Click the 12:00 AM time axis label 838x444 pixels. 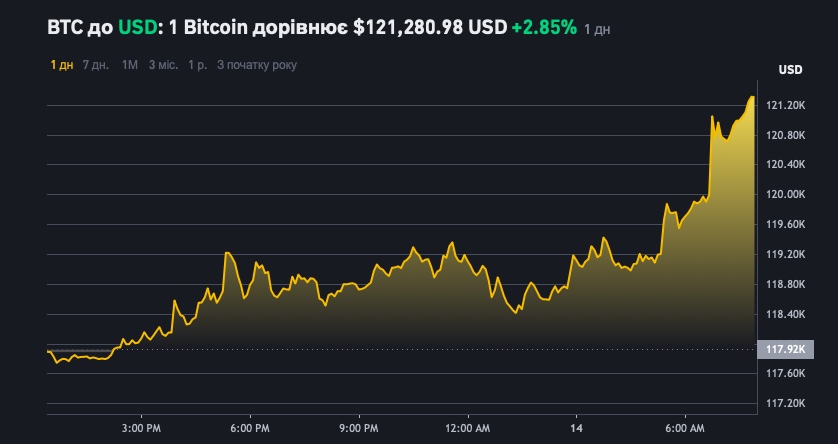tap(467, 427)
